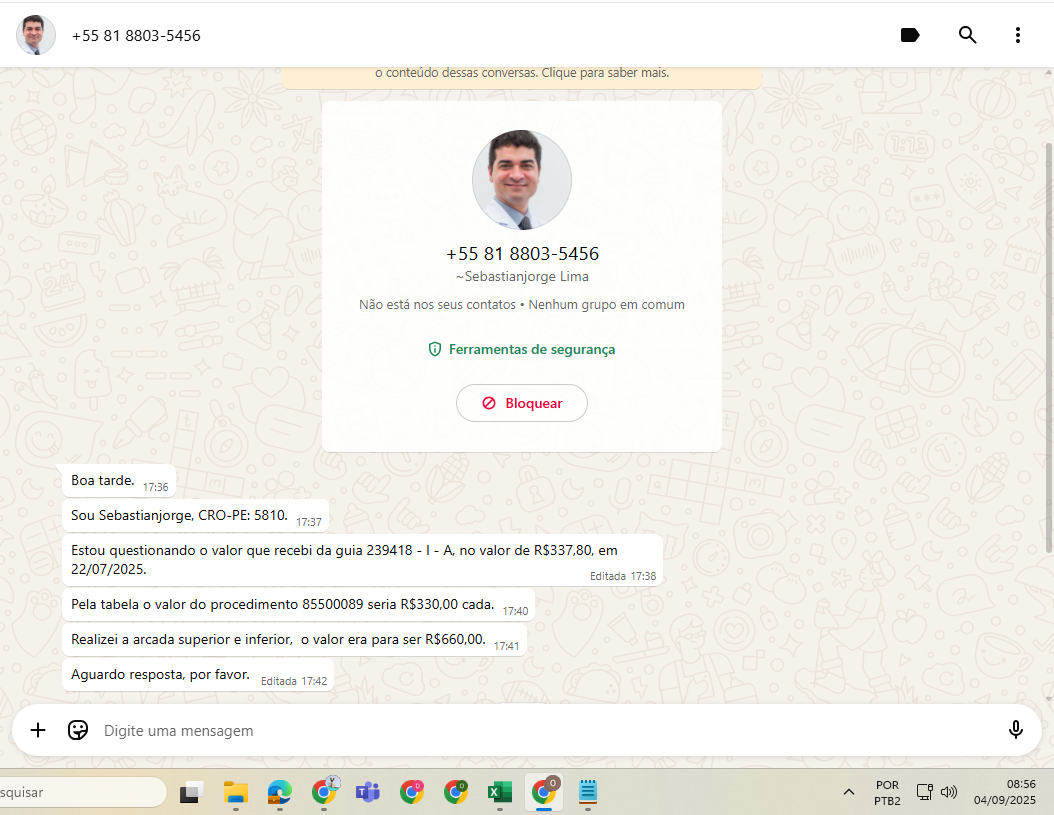Screen dimensions: 1054x815
Task: Open Microsoft Teams from the taskbar
Action: [368, 793]
